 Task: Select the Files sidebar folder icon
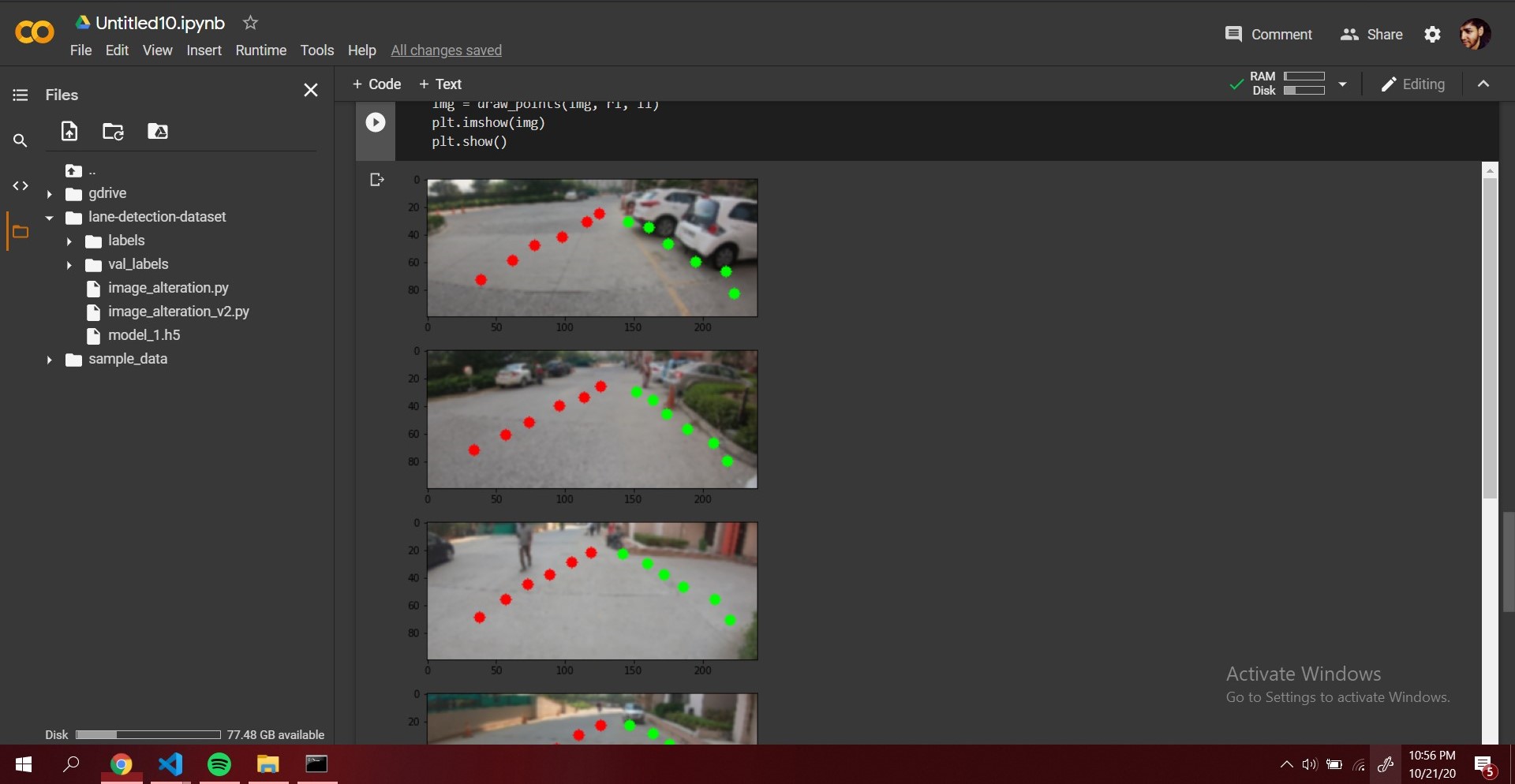coord(21,232)
